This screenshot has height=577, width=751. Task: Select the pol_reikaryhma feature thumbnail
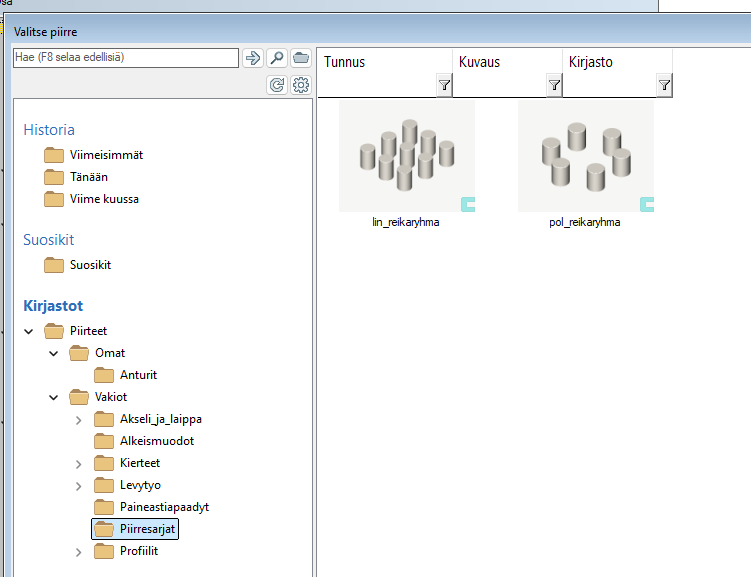click(585, 157)
